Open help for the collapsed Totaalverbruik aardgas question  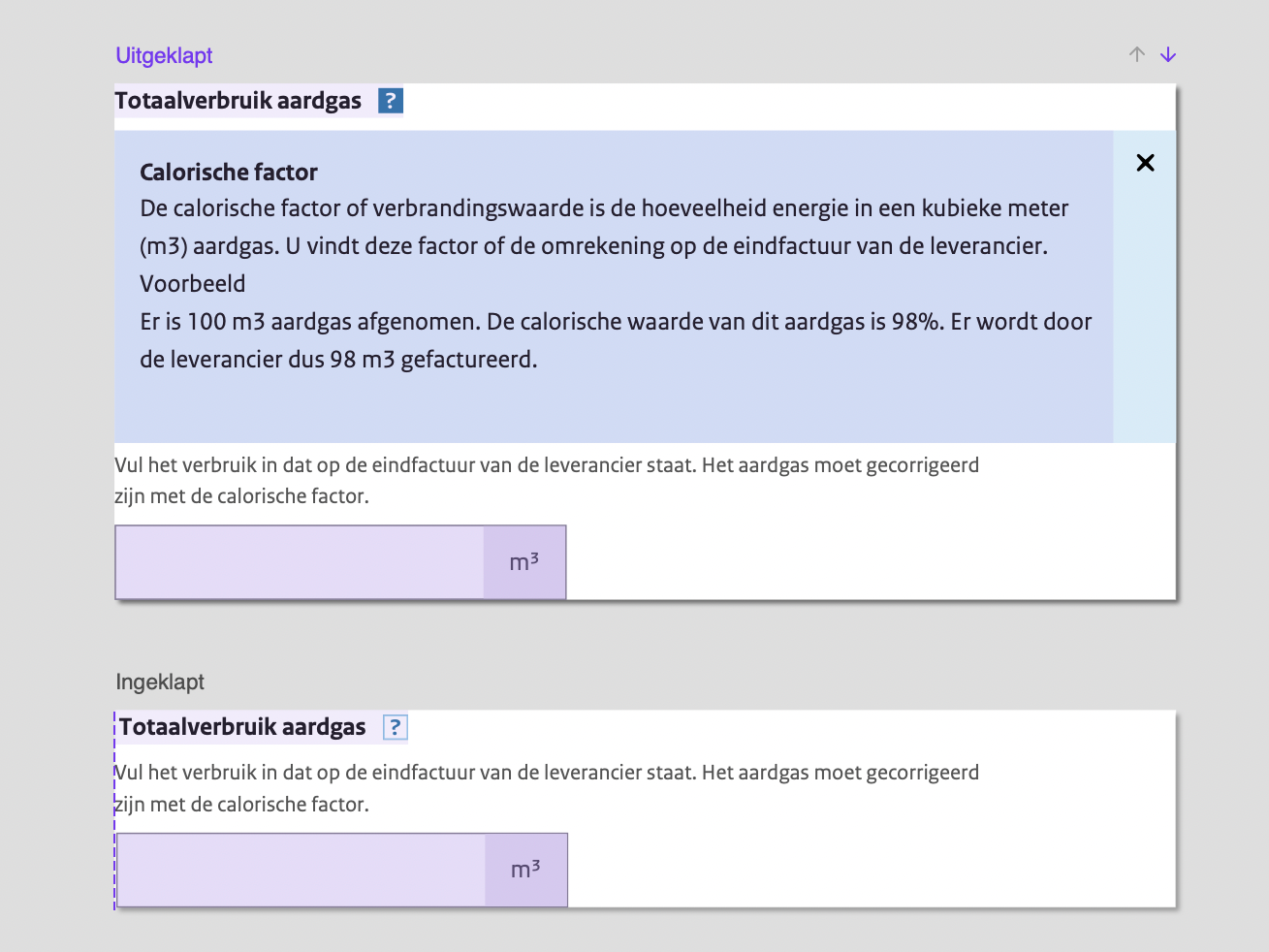394,727
